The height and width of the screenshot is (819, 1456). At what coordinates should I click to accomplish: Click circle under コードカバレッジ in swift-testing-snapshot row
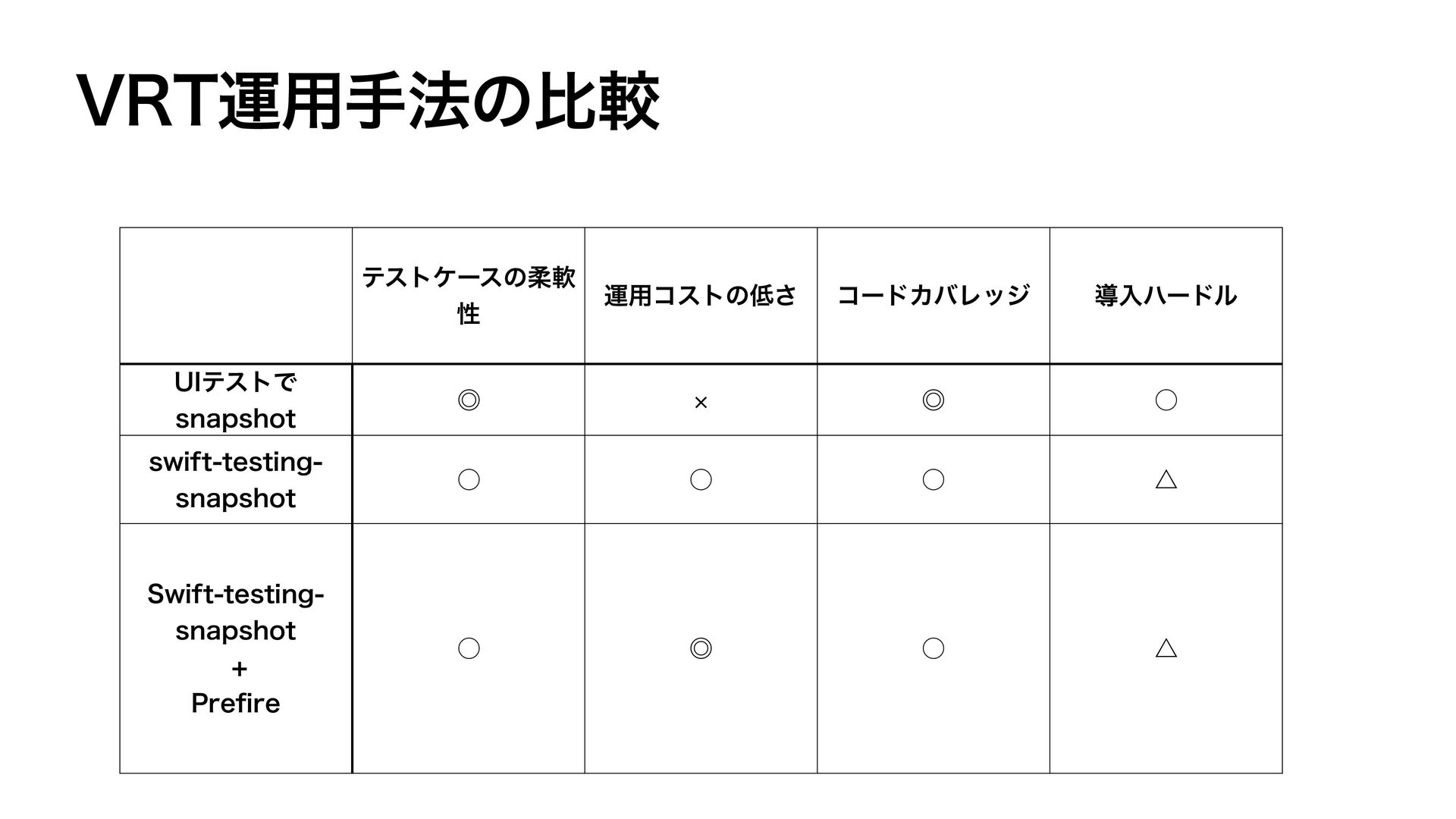(x=934, y=479)
